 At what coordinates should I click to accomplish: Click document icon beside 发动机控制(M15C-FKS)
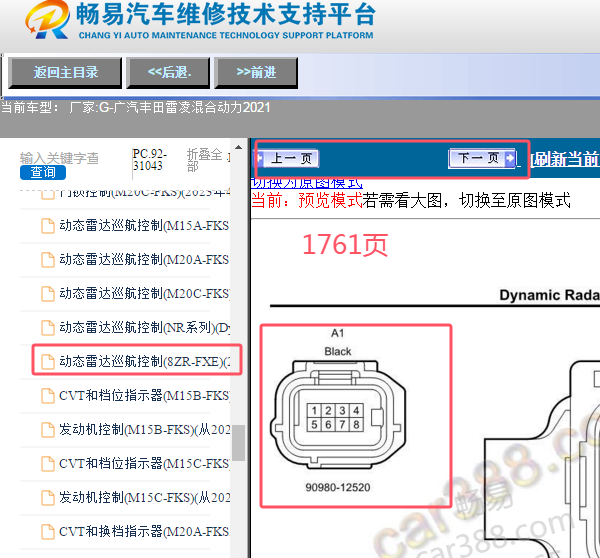click(x=48, y=498)
